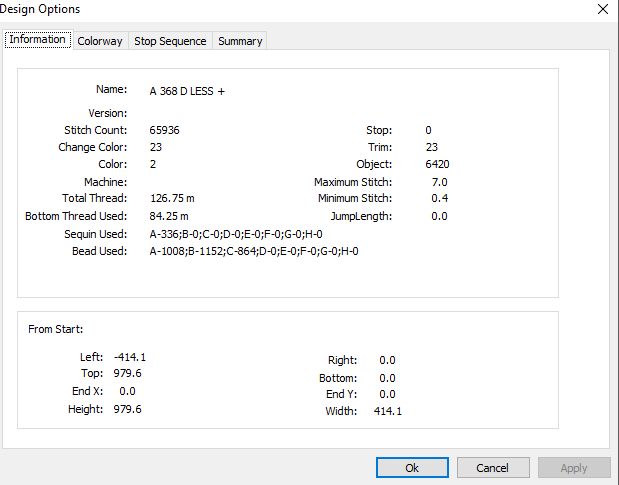Click the 'Top:' label

92,373
